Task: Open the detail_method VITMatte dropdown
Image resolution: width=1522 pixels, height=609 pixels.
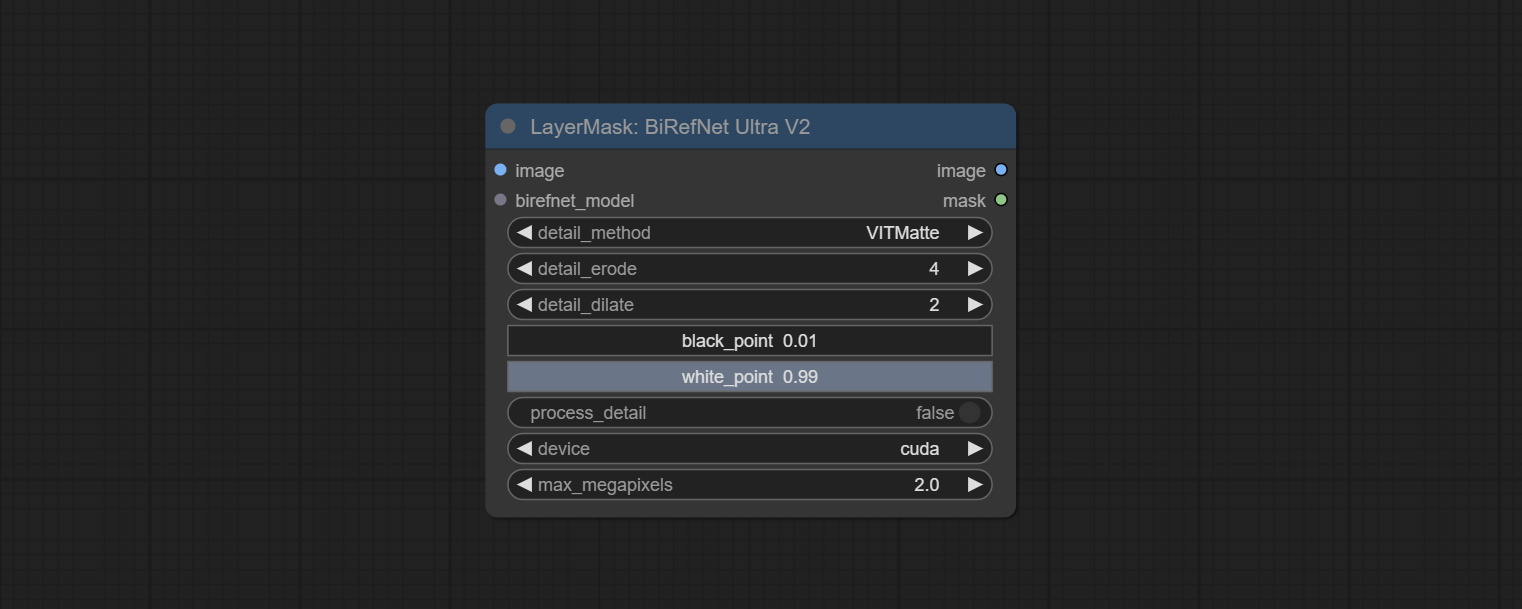Action: click(x=902, y=233)
